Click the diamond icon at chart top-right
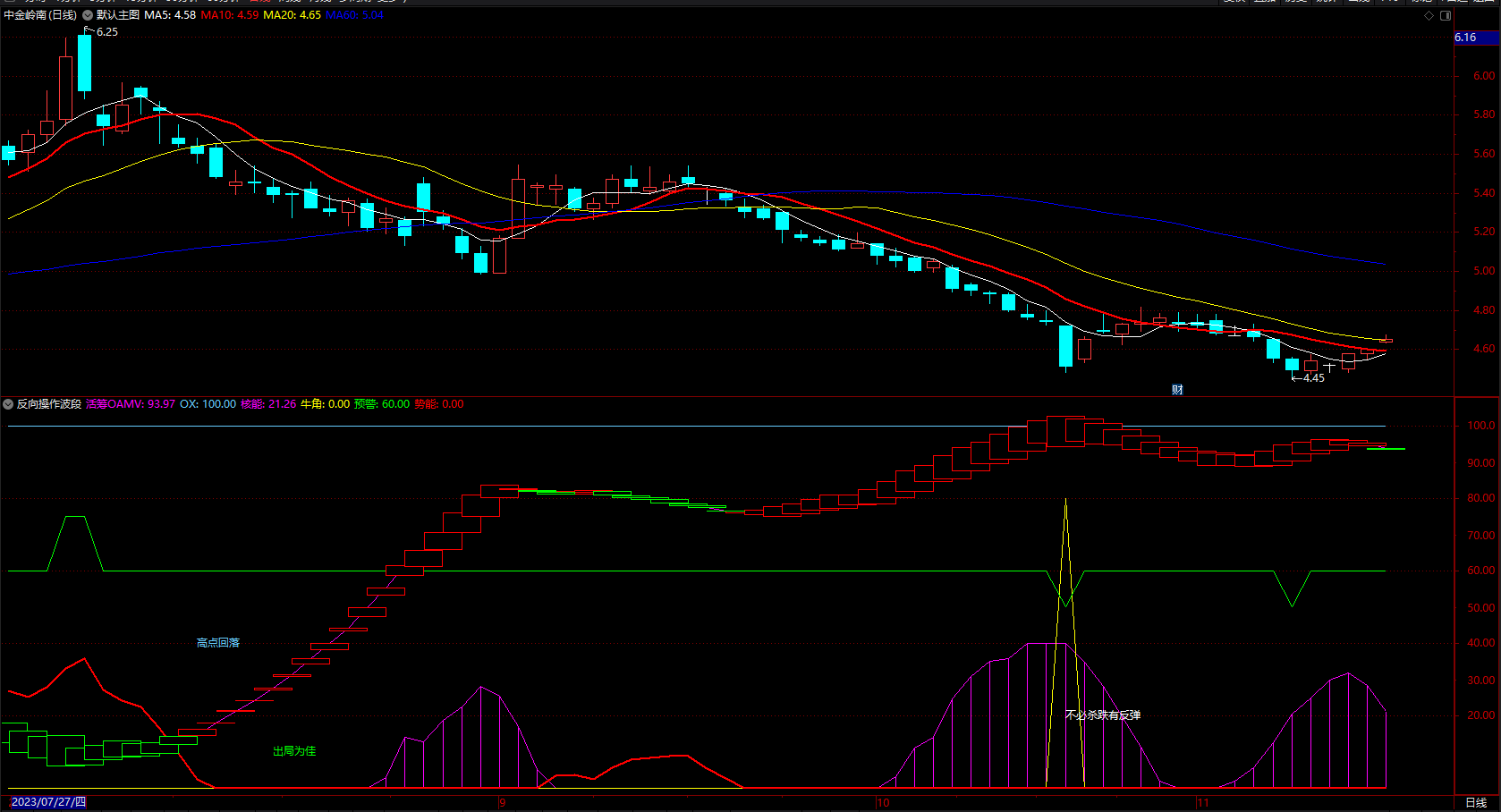Image resolution: width=1501 pixels, height=812 pixels. coord(1429,16)
